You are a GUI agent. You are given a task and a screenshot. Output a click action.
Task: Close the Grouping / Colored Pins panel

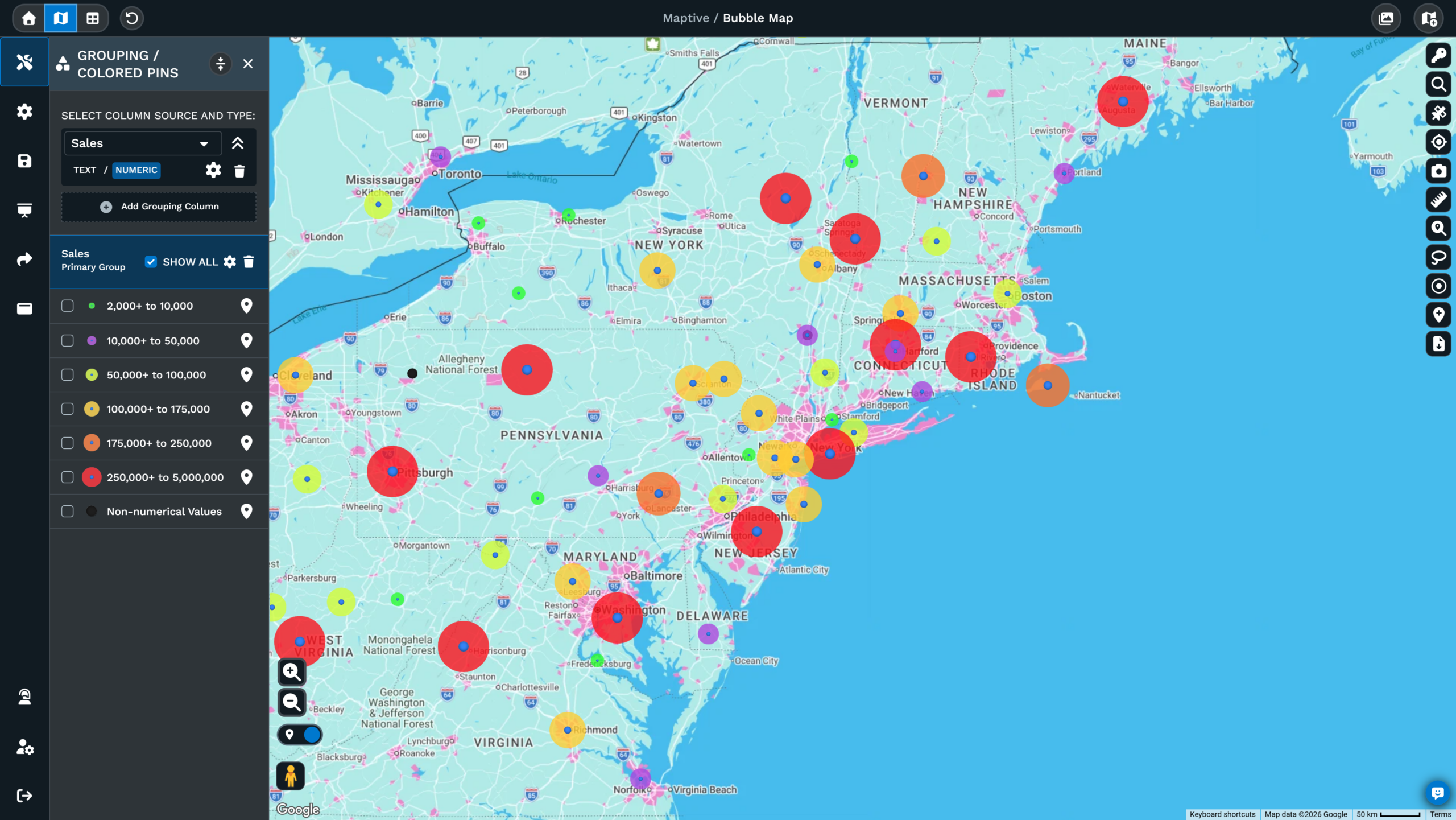(248, 64)
